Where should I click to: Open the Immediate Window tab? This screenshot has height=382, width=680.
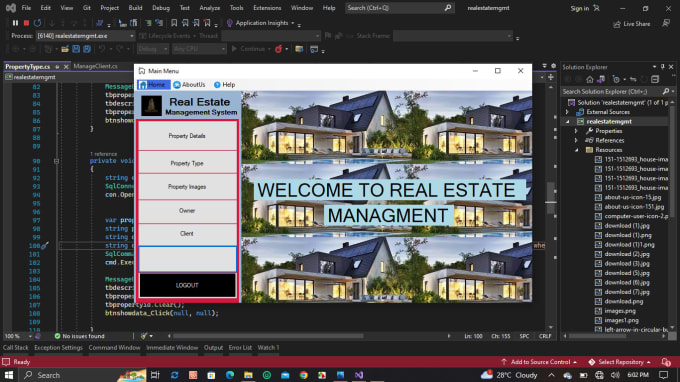172,348
